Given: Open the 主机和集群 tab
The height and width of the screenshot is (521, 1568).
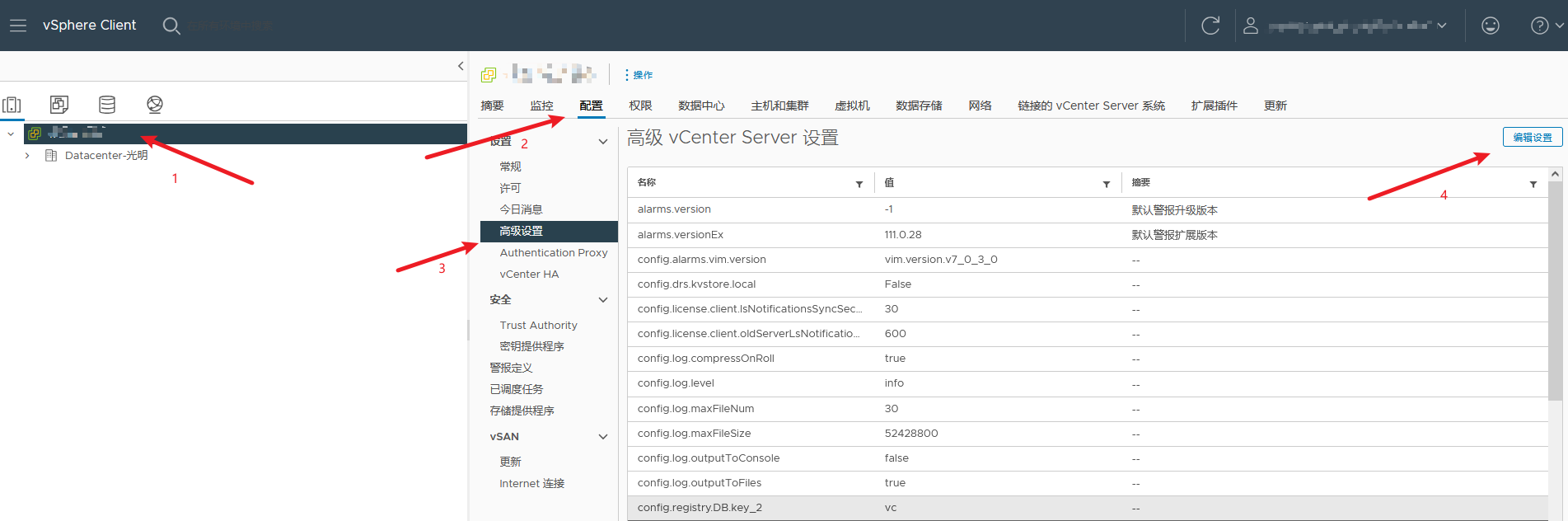Looking at the screenshot, I should [779, 106].
